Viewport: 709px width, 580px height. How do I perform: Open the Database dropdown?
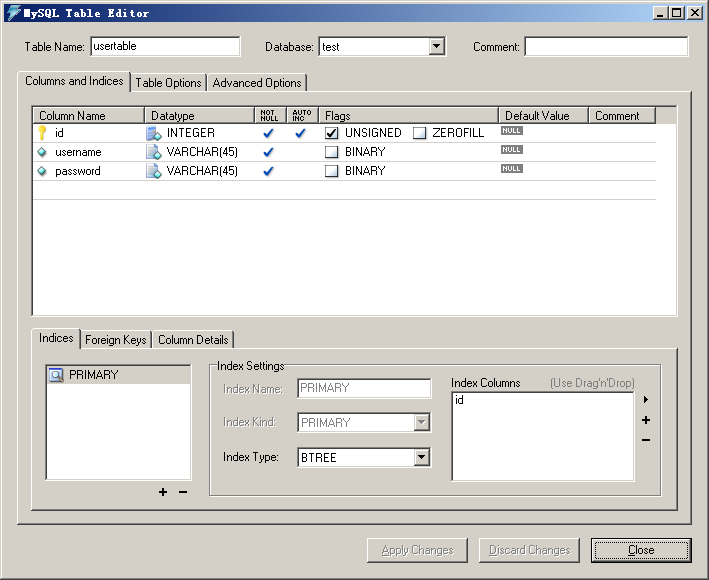coord(436,46)
